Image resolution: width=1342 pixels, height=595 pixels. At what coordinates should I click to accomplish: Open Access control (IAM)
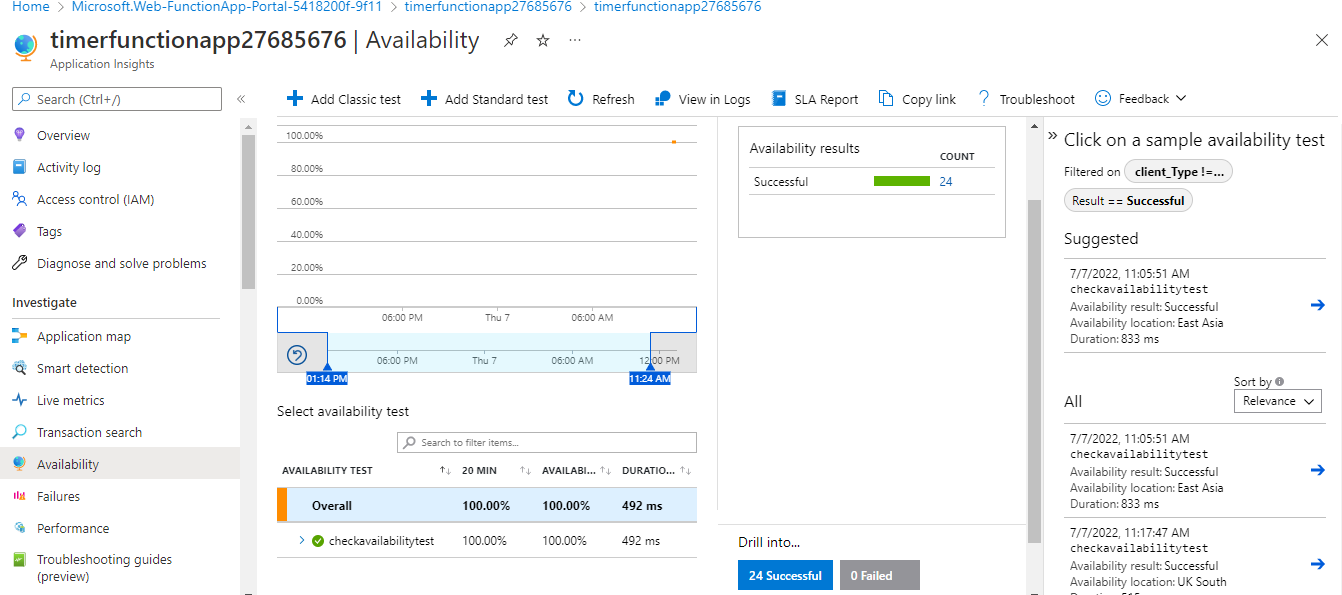[x=95, y=199]
